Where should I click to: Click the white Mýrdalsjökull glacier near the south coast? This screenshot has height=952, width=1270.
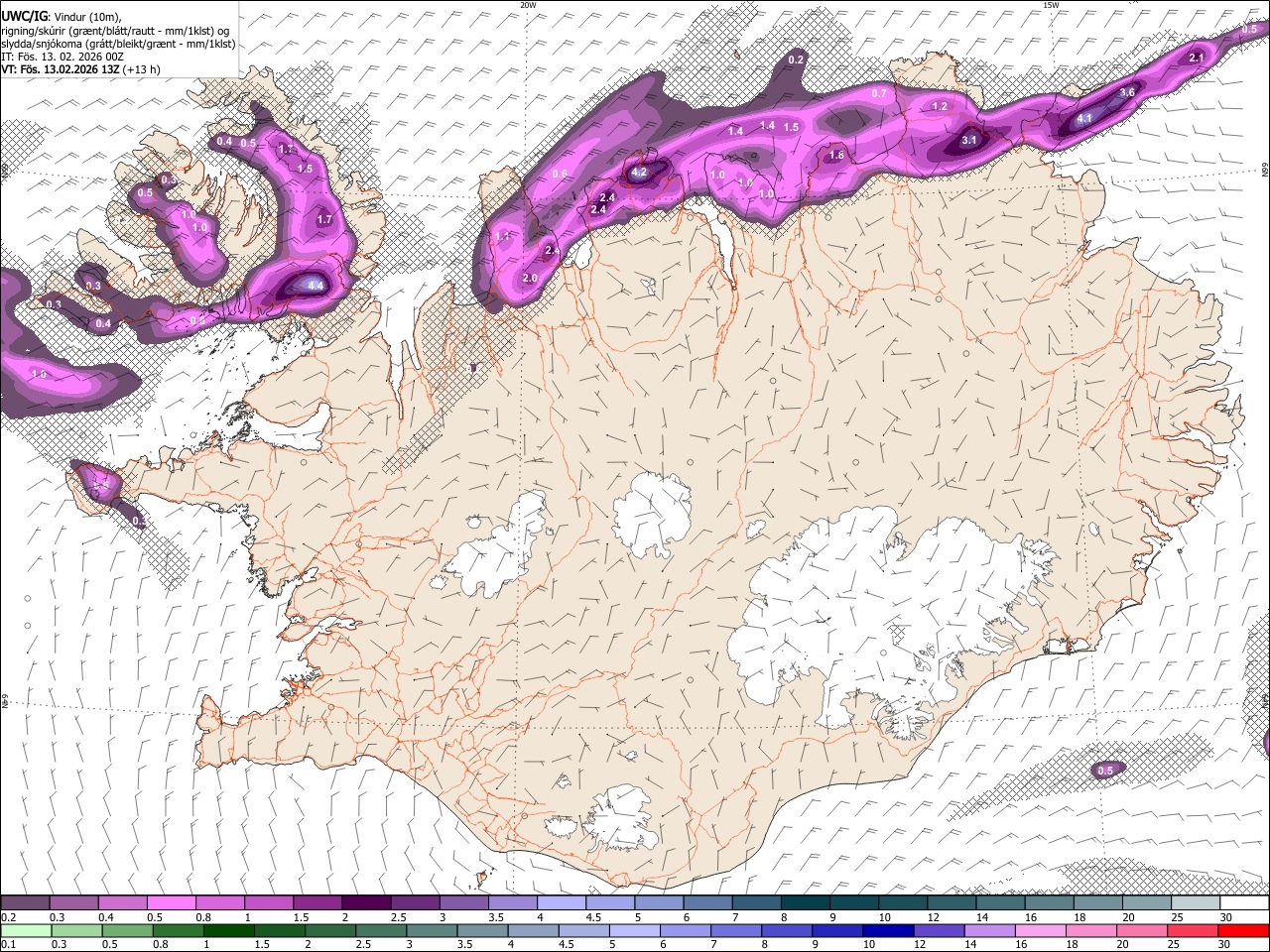click(x=620, y=818)
